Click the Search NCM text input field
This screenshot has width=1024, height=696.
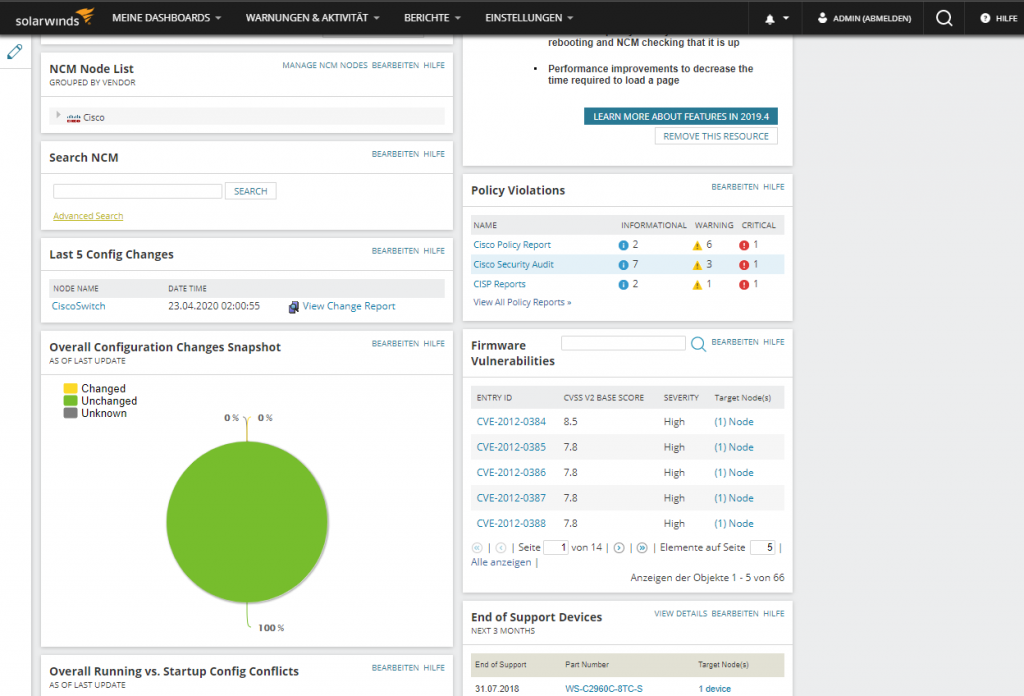[x=137, y=191]
